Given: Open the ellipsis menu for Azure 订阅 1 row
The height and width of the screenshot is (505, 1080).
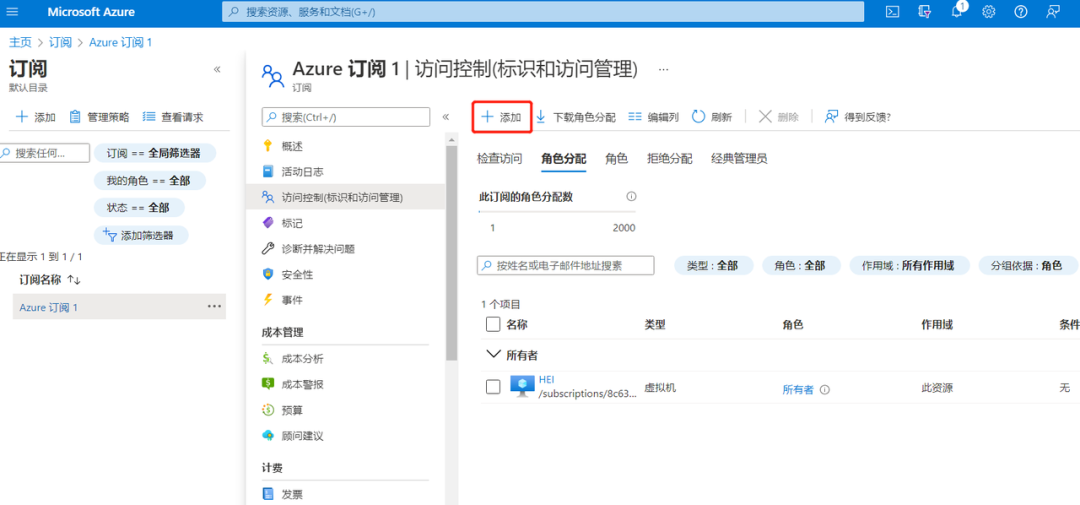Looking at the screenshot, I should [214, 307].
